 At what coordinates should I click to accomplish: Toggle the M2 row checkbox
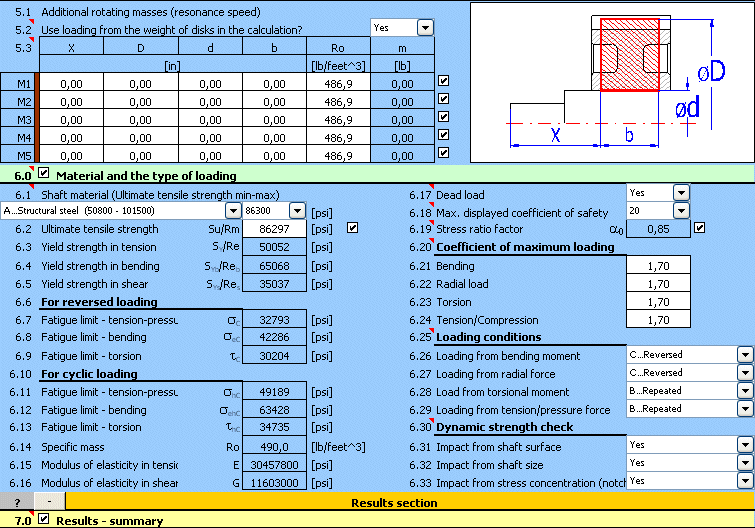(x=443, y=99)
